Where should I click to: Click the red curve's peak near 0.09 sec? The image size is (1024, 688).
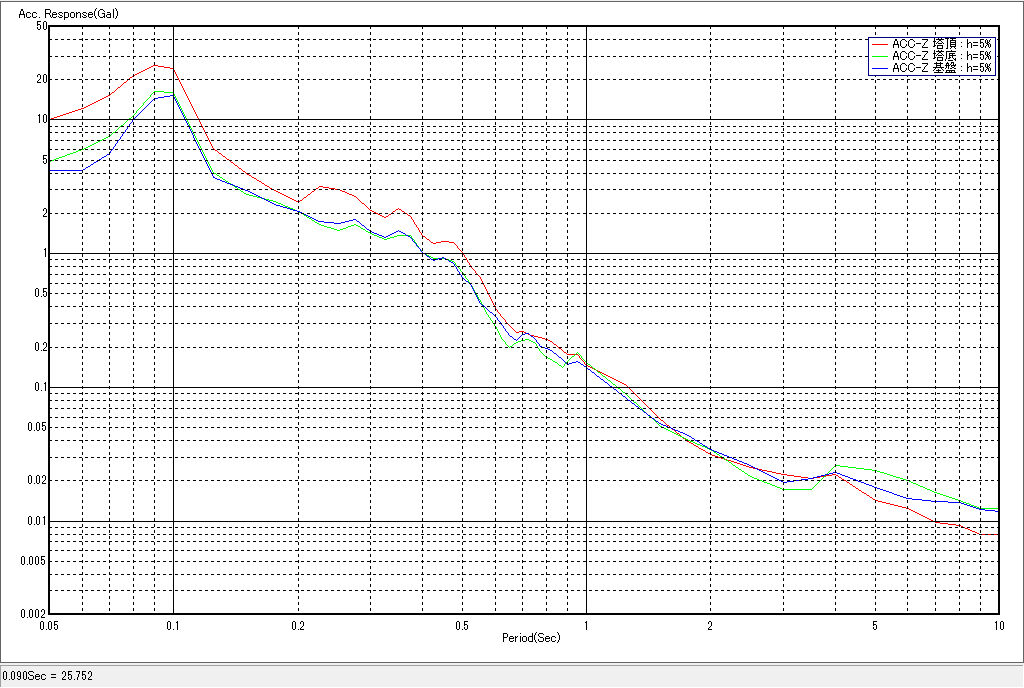154,65
